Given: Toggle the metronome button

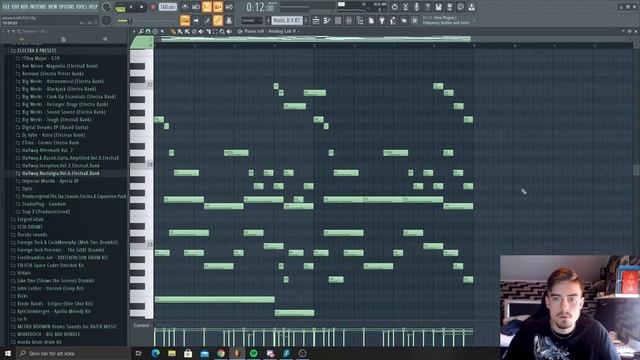Looking at the screenshot, I should (185, 7).
